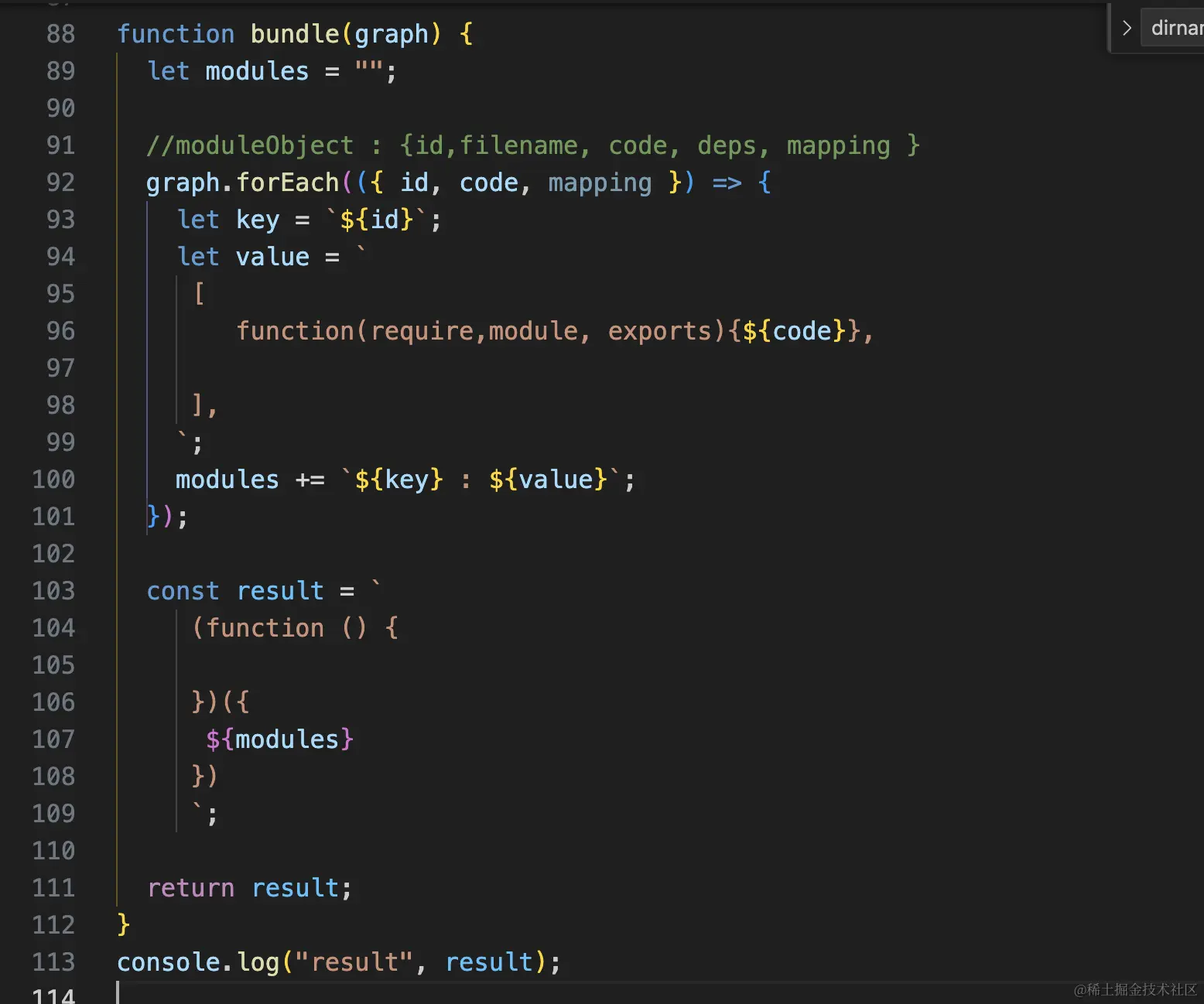Click line number 113 in gutter

53,962
